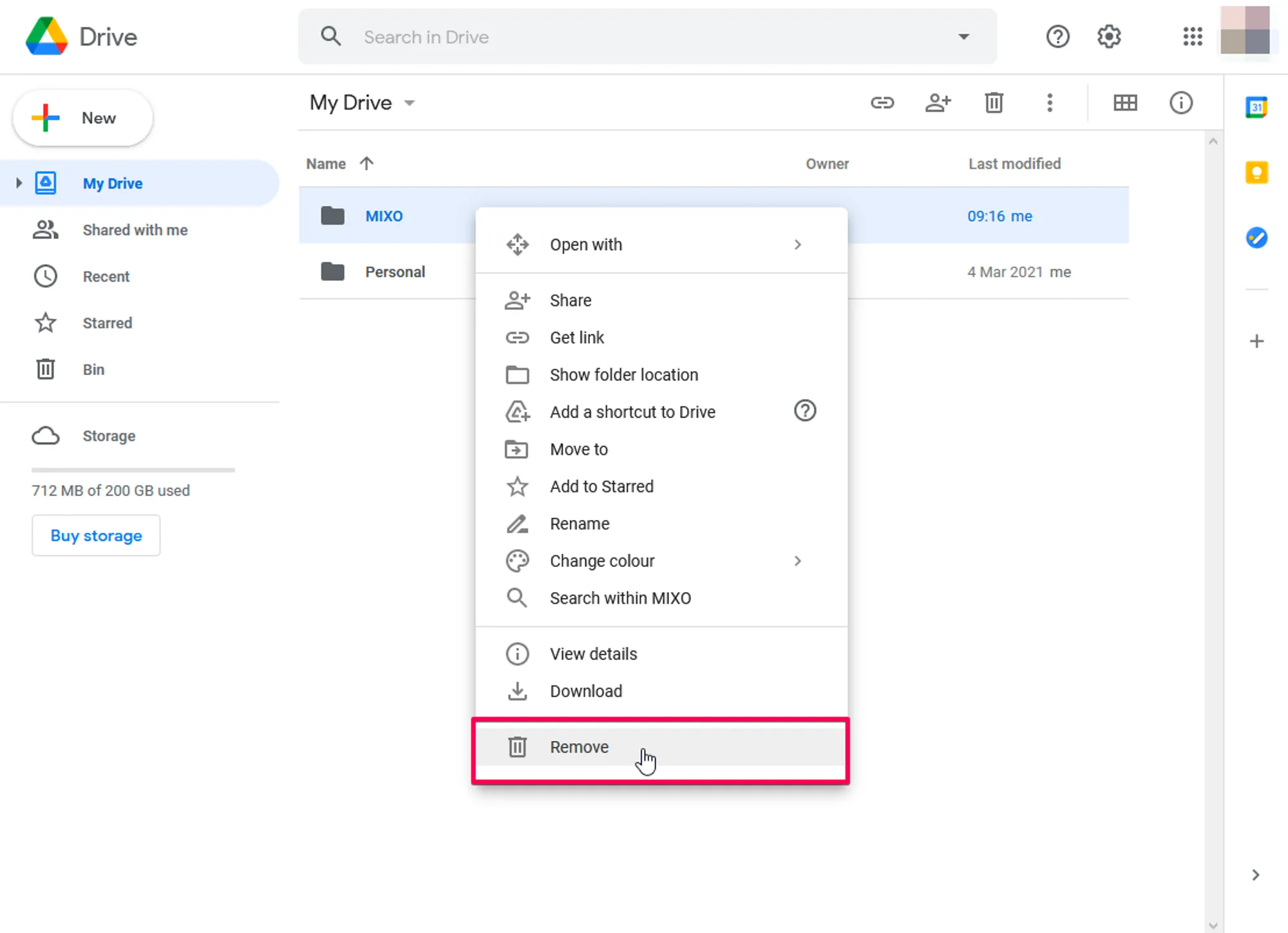Open the more actions three-dot menu
The height and width of the screenshot is (933, 1288).
(x=1050, y=102)
